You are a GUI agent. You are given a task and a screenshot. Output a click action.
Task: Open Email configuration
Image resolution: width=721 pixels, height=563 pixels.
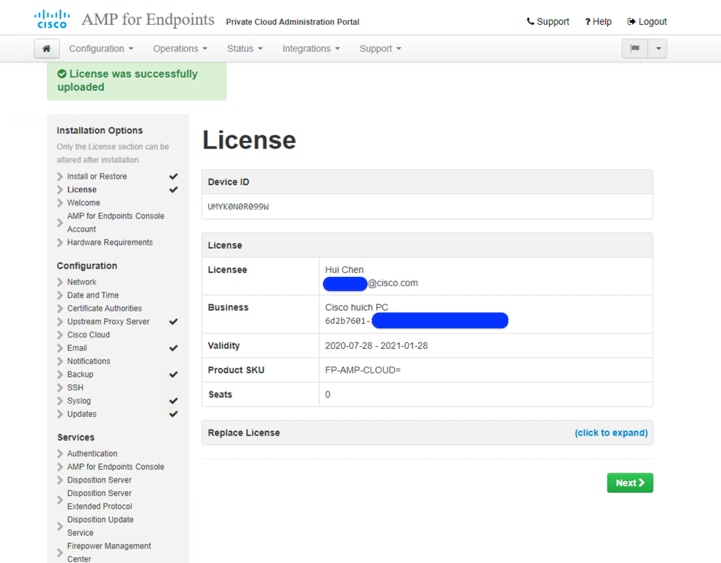pyautogui.click(x=77, y=348)
